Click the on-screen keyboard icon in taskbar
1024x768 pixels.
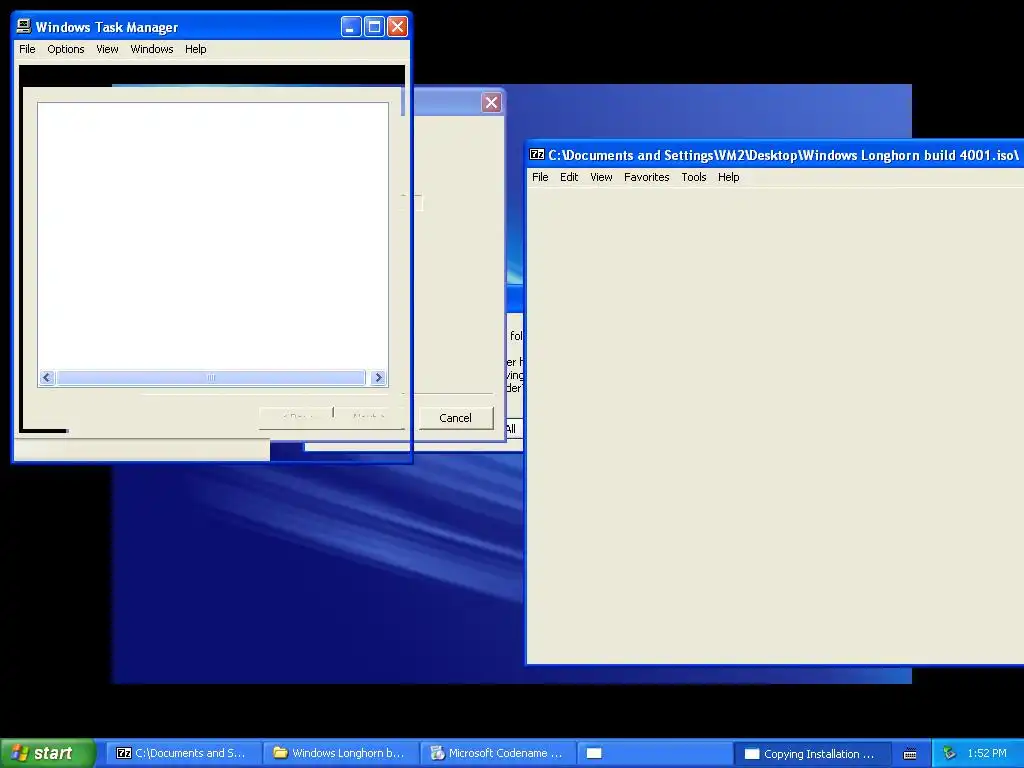point(910,754)
